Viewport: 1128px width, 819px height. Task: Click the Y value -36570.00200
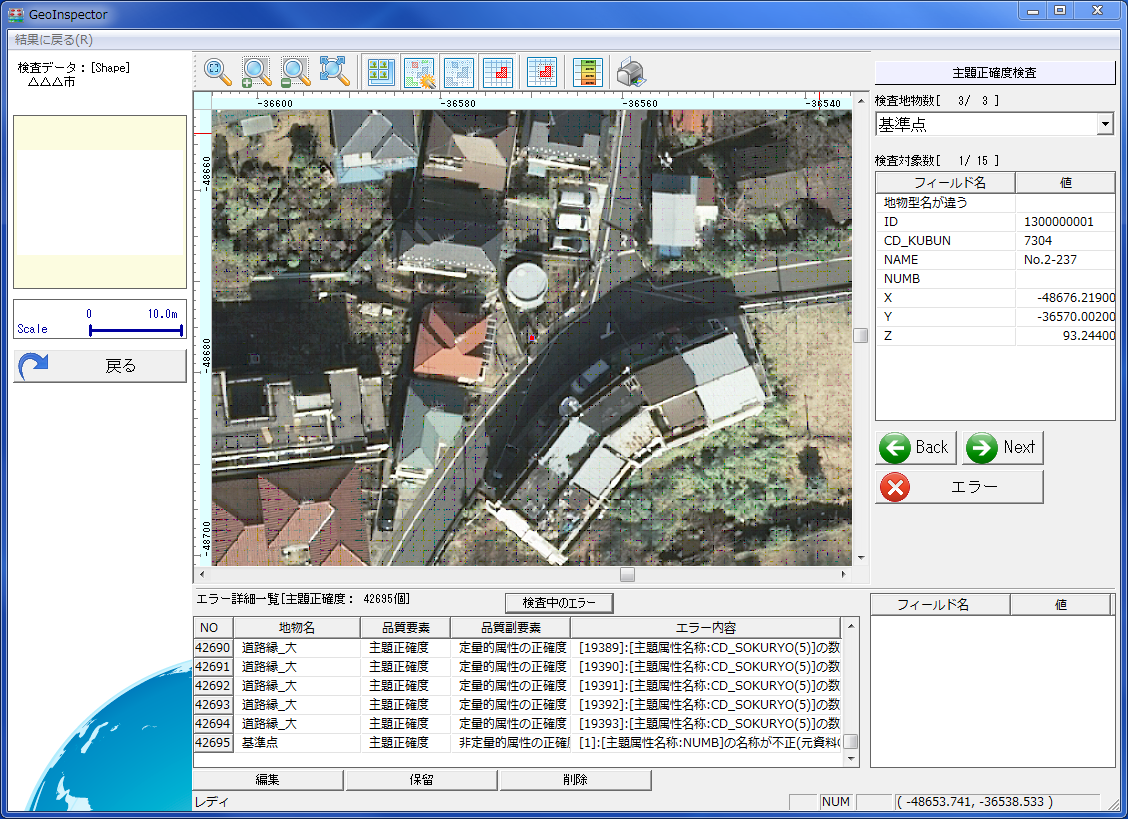coord(1076,316)
